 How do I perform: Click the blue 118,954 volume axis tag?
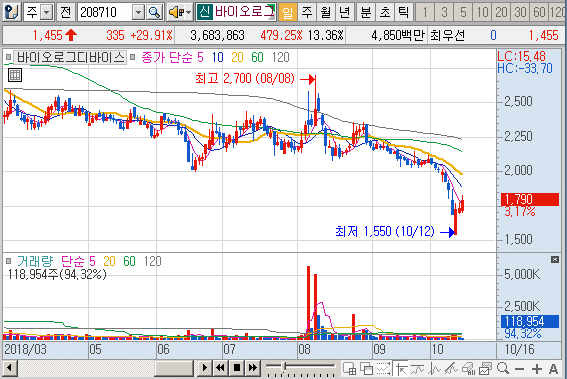pyautogui.click(x=530, y=321)
